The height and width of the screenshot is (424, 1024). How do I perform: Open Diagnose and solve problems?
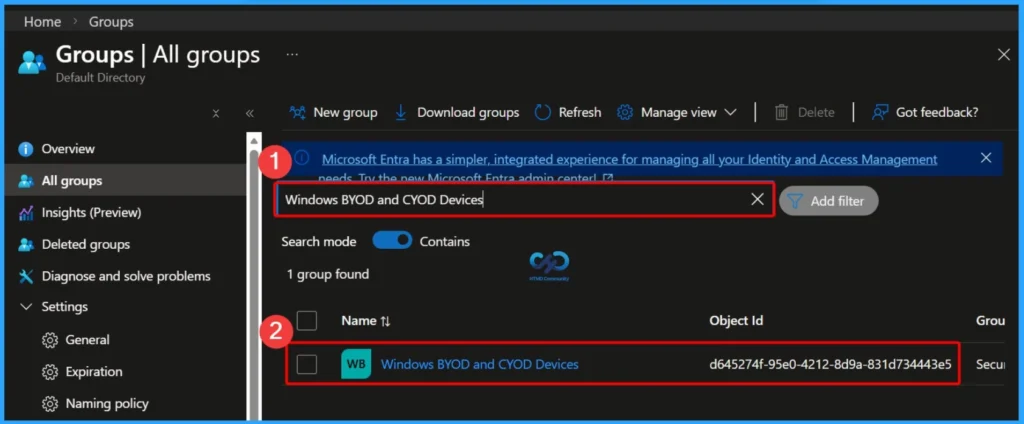pyautogui.click(x=125, y=276)
